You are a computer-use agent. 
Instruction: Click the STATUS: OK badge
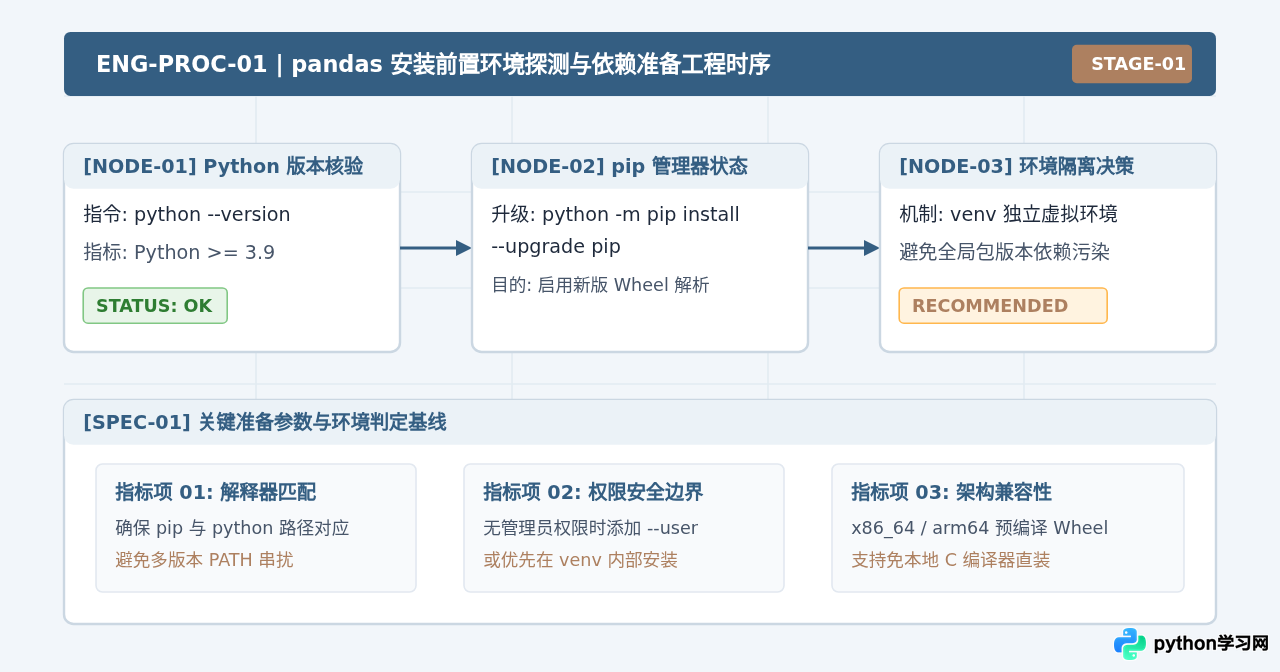(155, 306)
